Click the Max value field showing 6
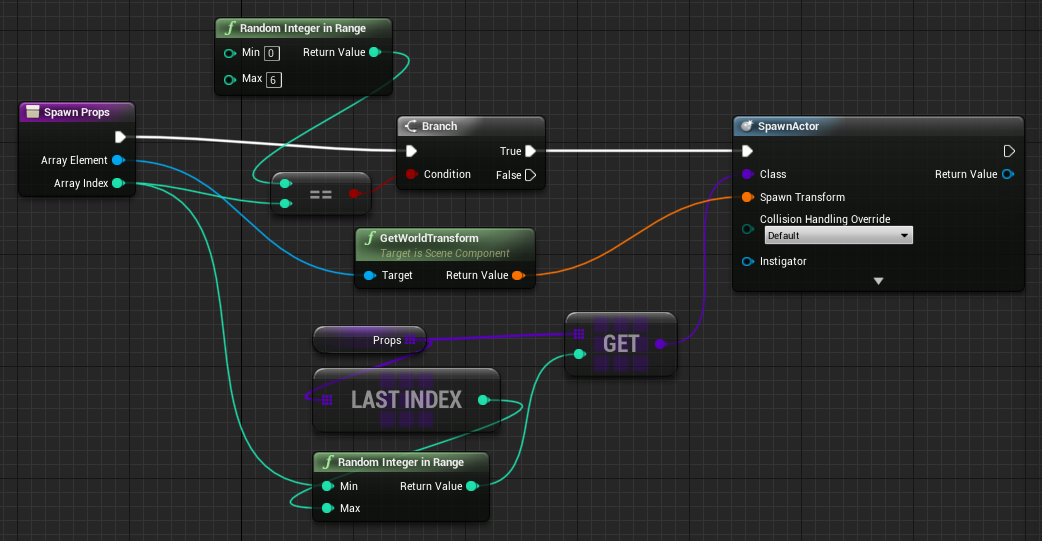The image size is (1042, 541). (x=274, y=80)
